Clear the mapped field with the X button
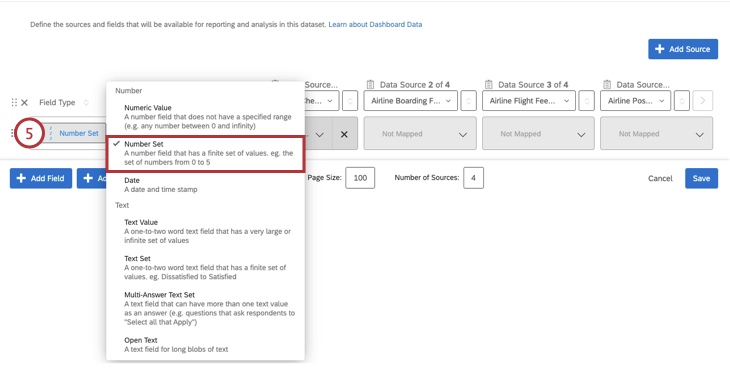 344,134
